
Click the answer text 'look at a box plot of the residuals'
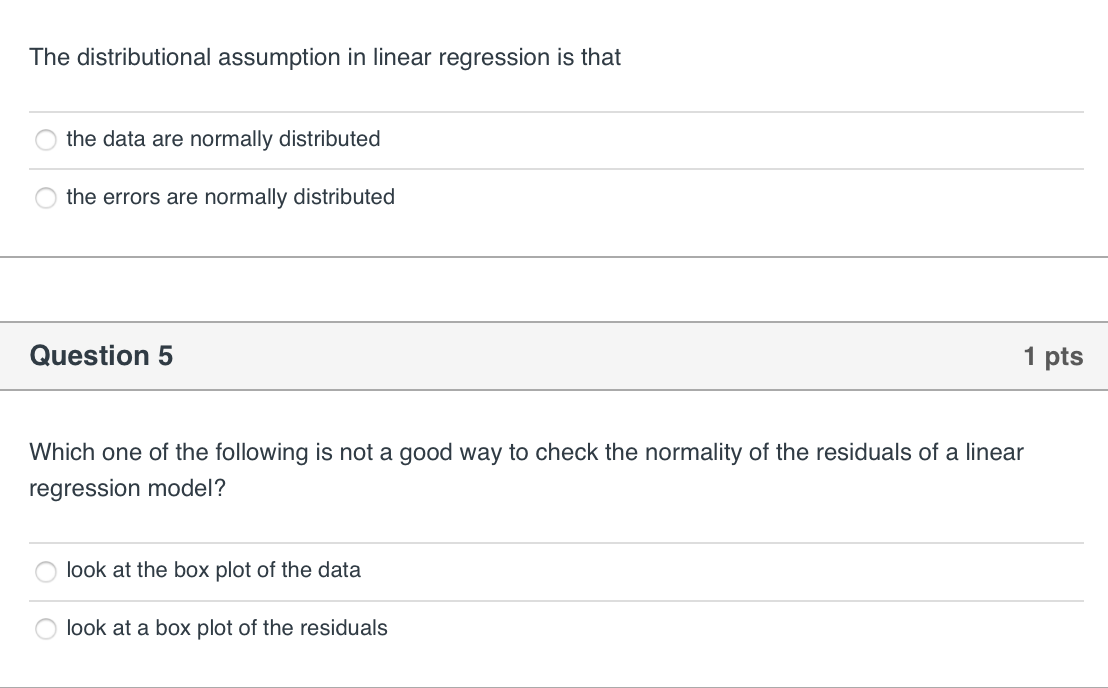tap(227, 628)
